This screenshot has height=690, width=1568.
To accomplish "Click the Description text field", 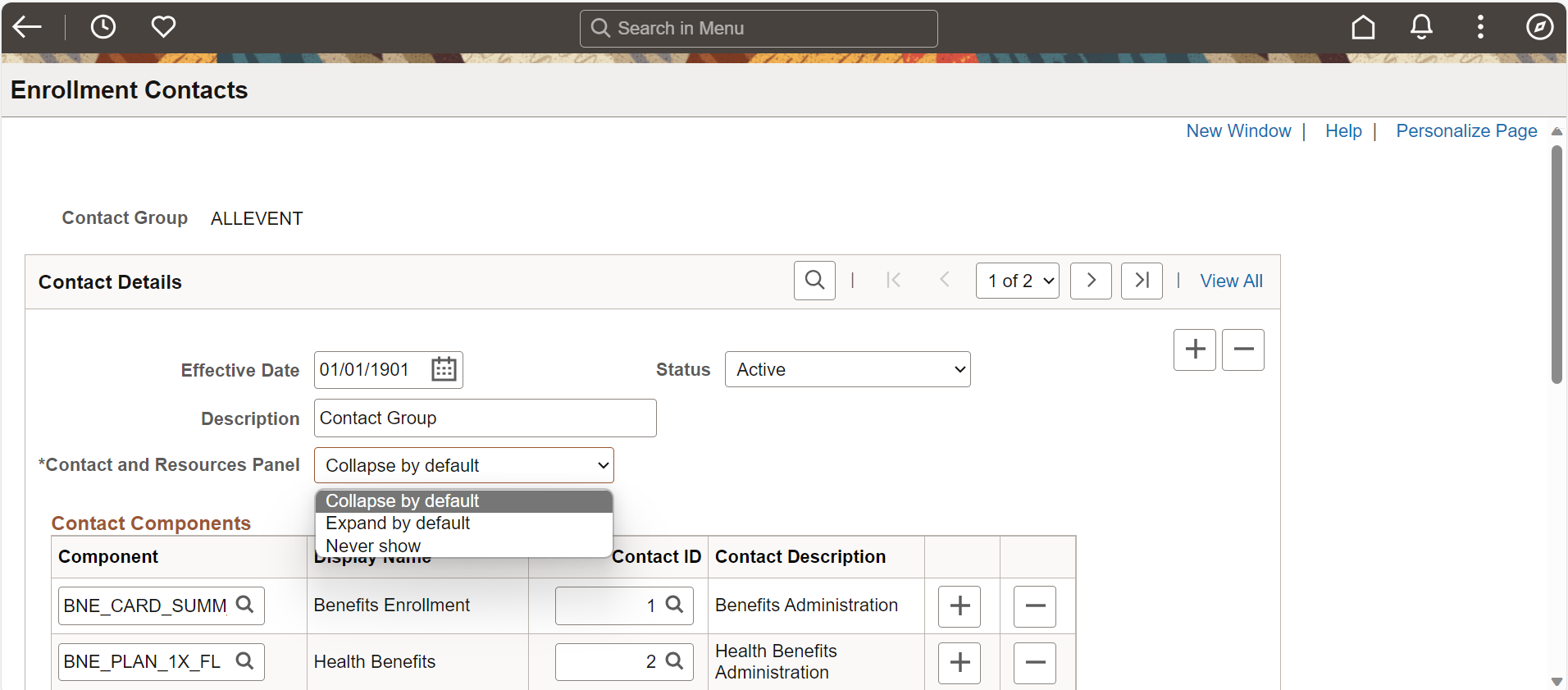I will coord(485,418).
